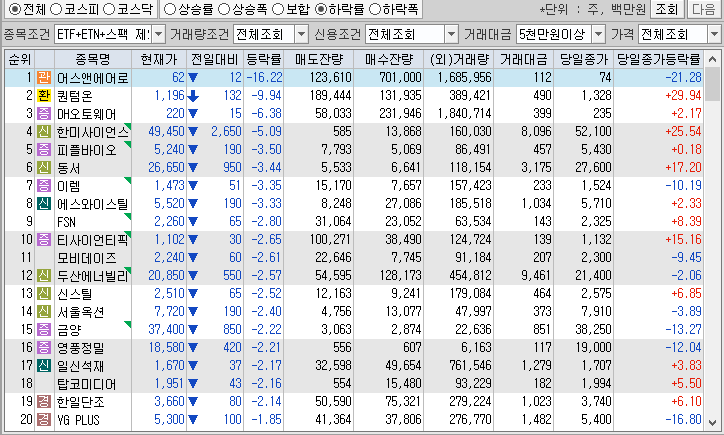This screenshot has width=724, height=435.
Task: Click DH오토웨어 volume 1,840,714
Action: pos(465,114)
